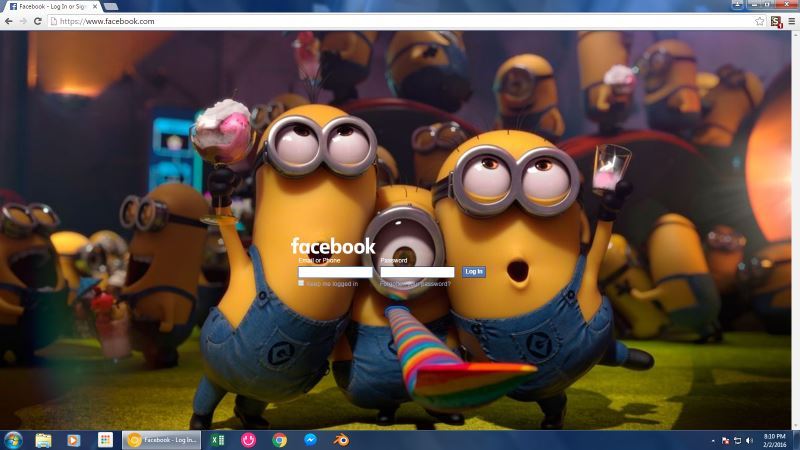The image size is (800, 450).
Task: Open the network tray icon
Action: tap(737, 441)
